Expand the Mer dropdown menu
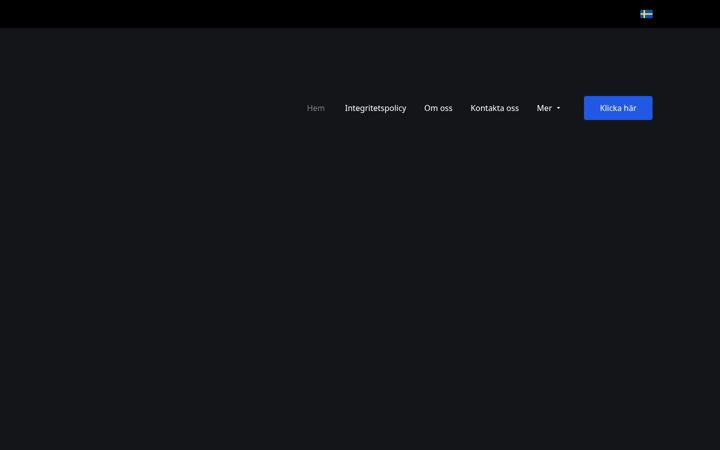Viewport: 720px width, 450px height. (x=548, y=108)
